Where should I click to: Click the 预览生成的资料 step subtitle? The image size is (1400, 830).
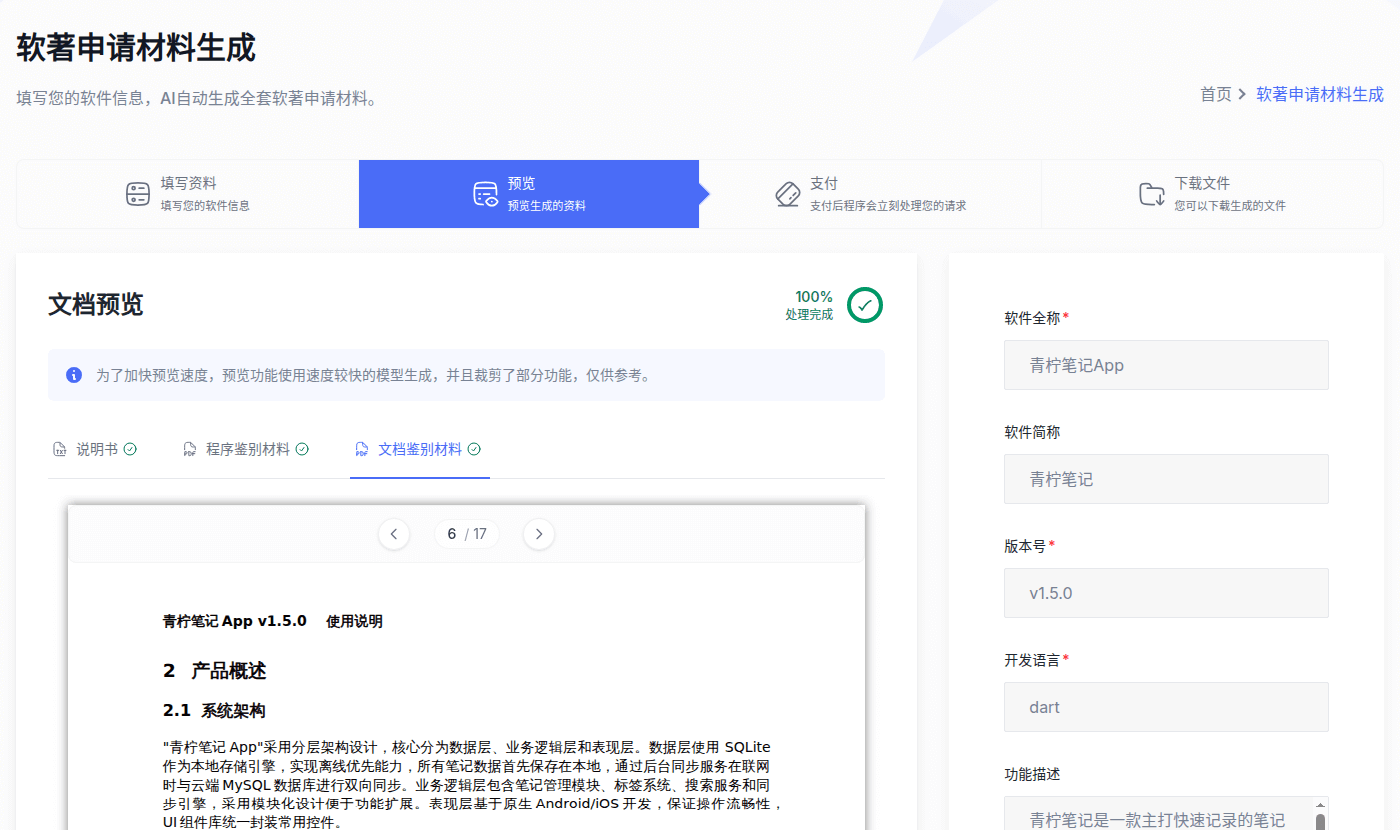546,206
